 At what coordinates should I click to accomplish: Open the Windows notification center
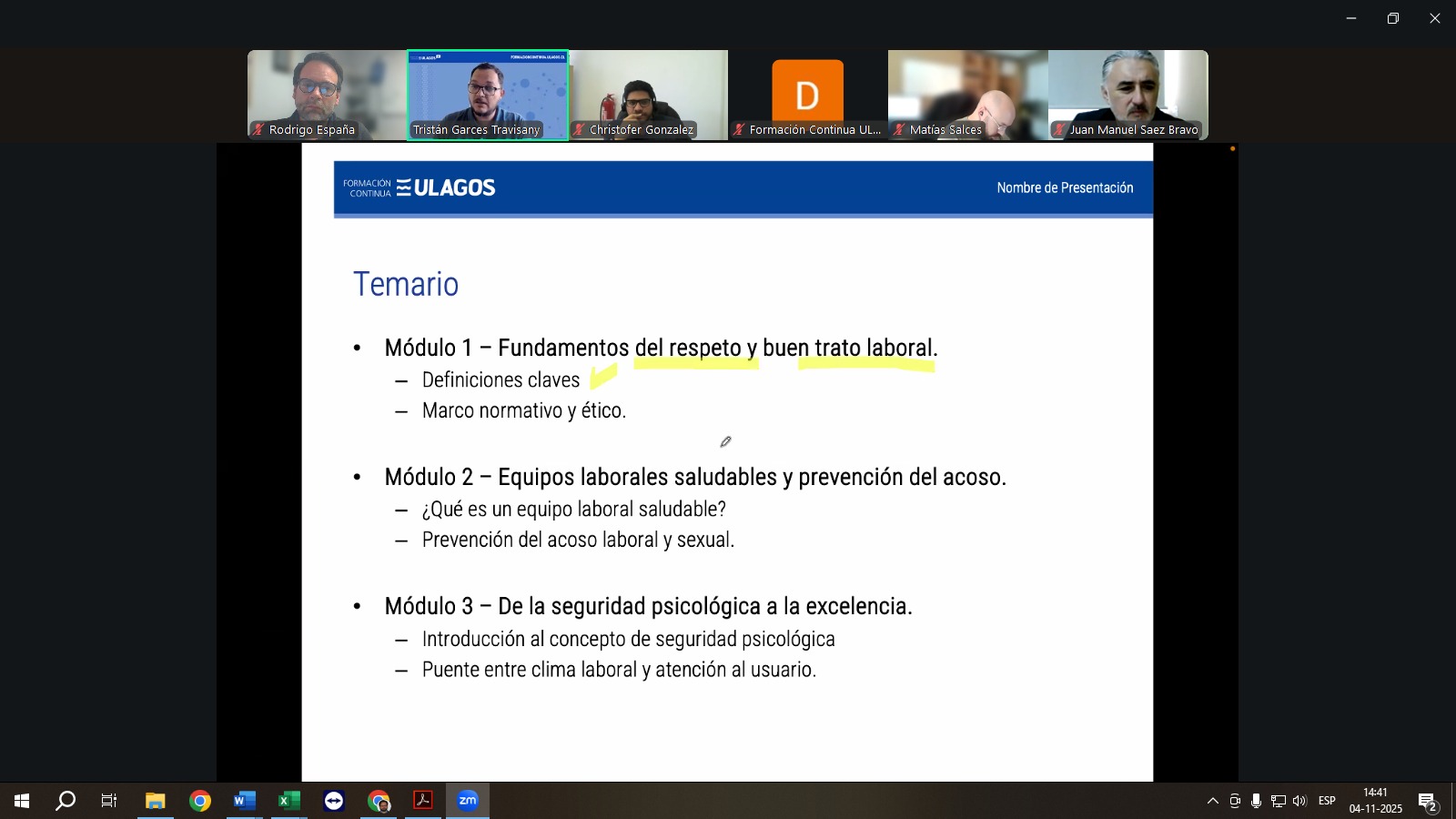(x=1427, y=801)
